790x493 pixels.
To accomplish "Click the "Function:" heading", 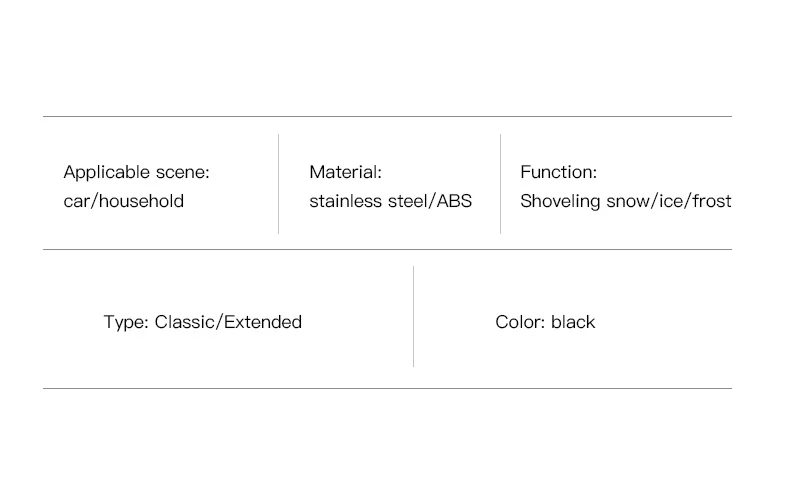I will coord(558,172).
